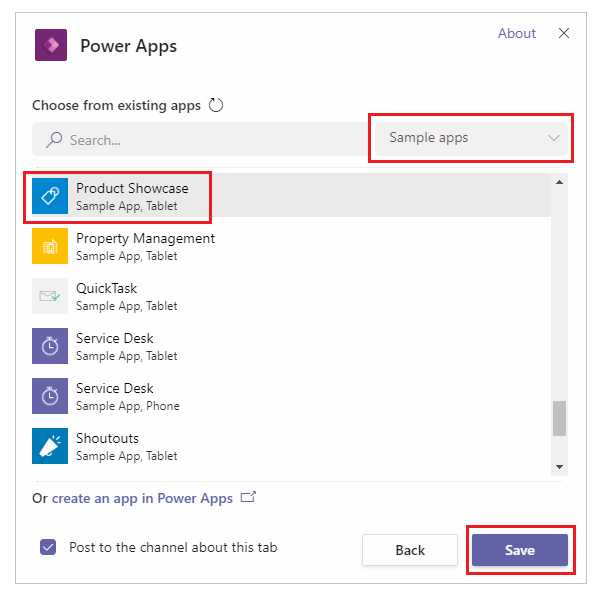
Task: Go Back to the previous step
Action: pos(410,550)
